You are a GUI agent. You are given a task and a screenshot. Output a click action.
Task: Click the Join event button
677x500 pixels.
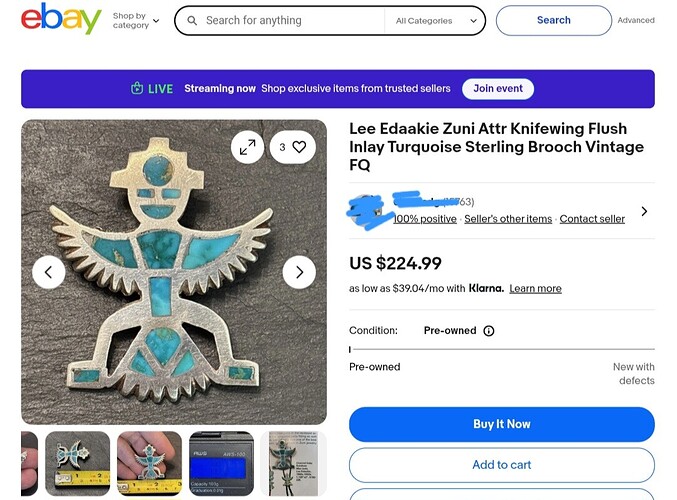(498, 89)
